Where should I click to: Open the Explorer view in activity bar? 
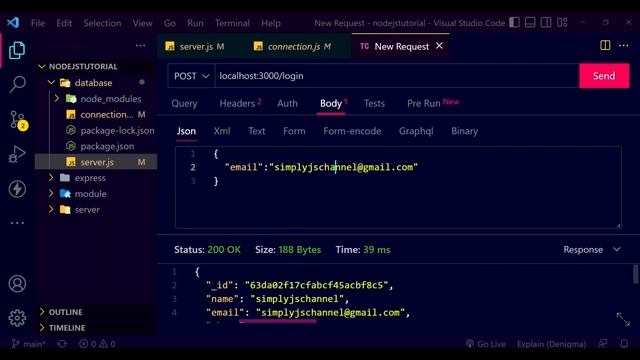click(17, 50)
